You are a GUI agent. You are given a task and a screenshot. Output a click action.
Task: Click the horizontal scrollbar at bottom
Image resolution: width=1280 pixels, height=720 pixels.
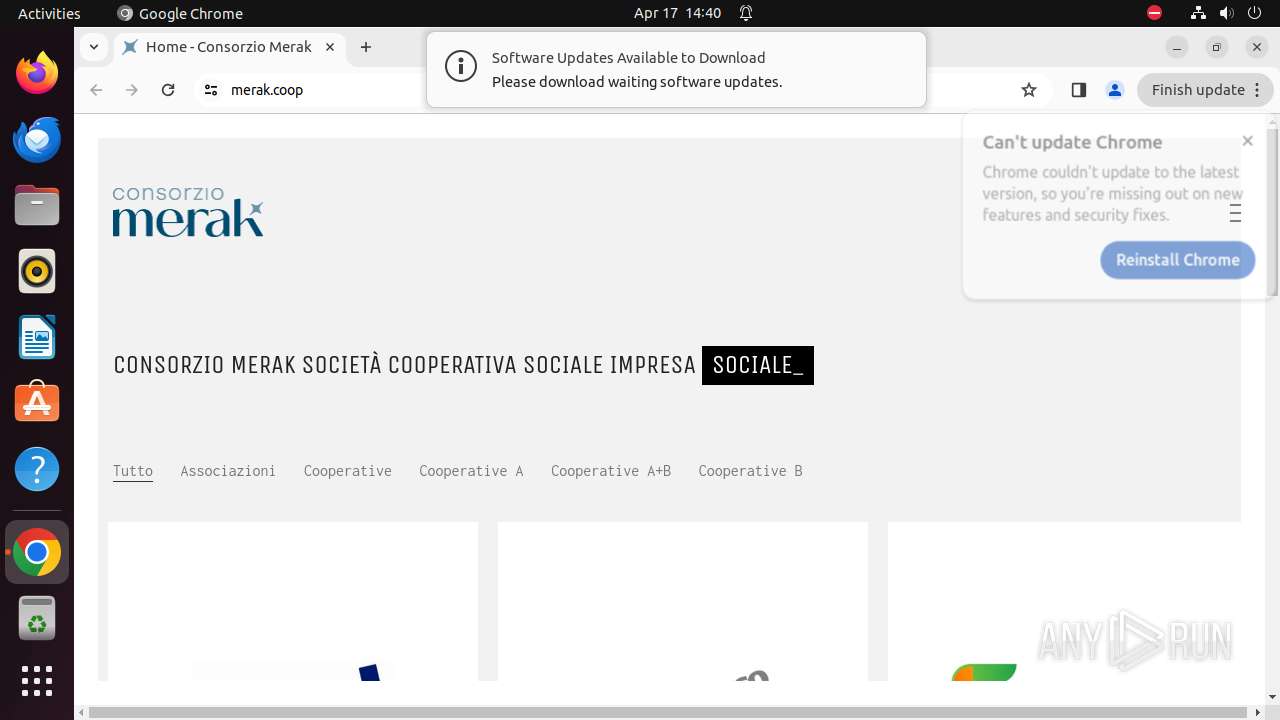668,712
